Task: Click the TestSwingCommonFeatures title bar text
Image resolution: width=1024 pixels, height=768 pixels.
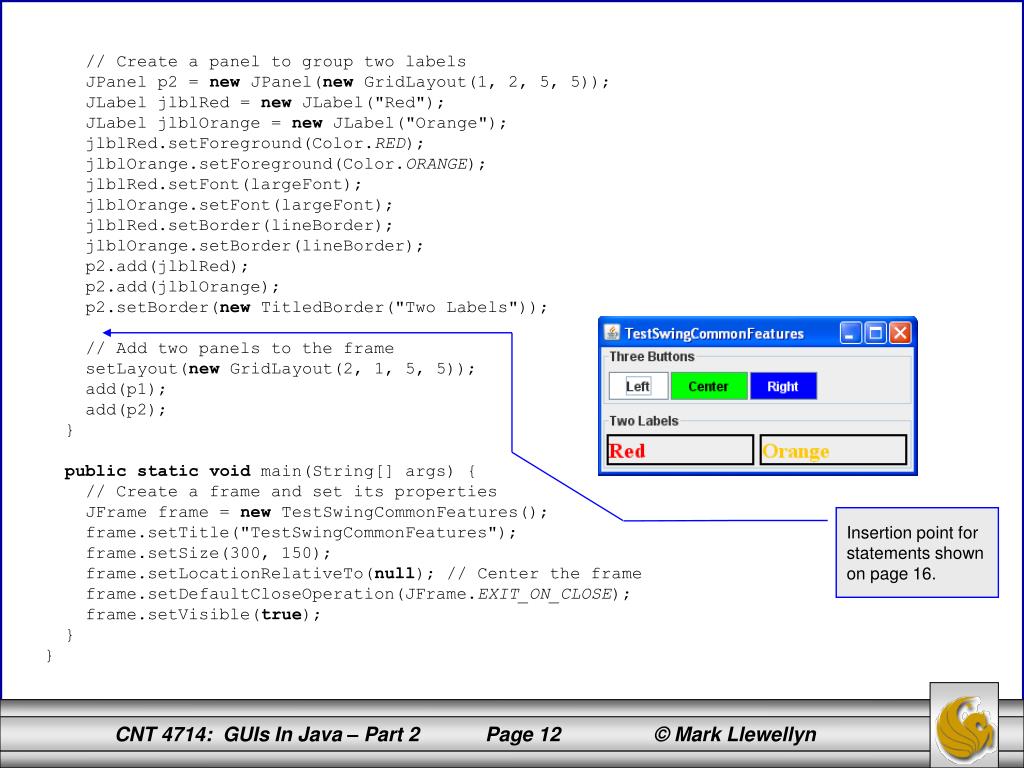Action: [x=714, y=334]
